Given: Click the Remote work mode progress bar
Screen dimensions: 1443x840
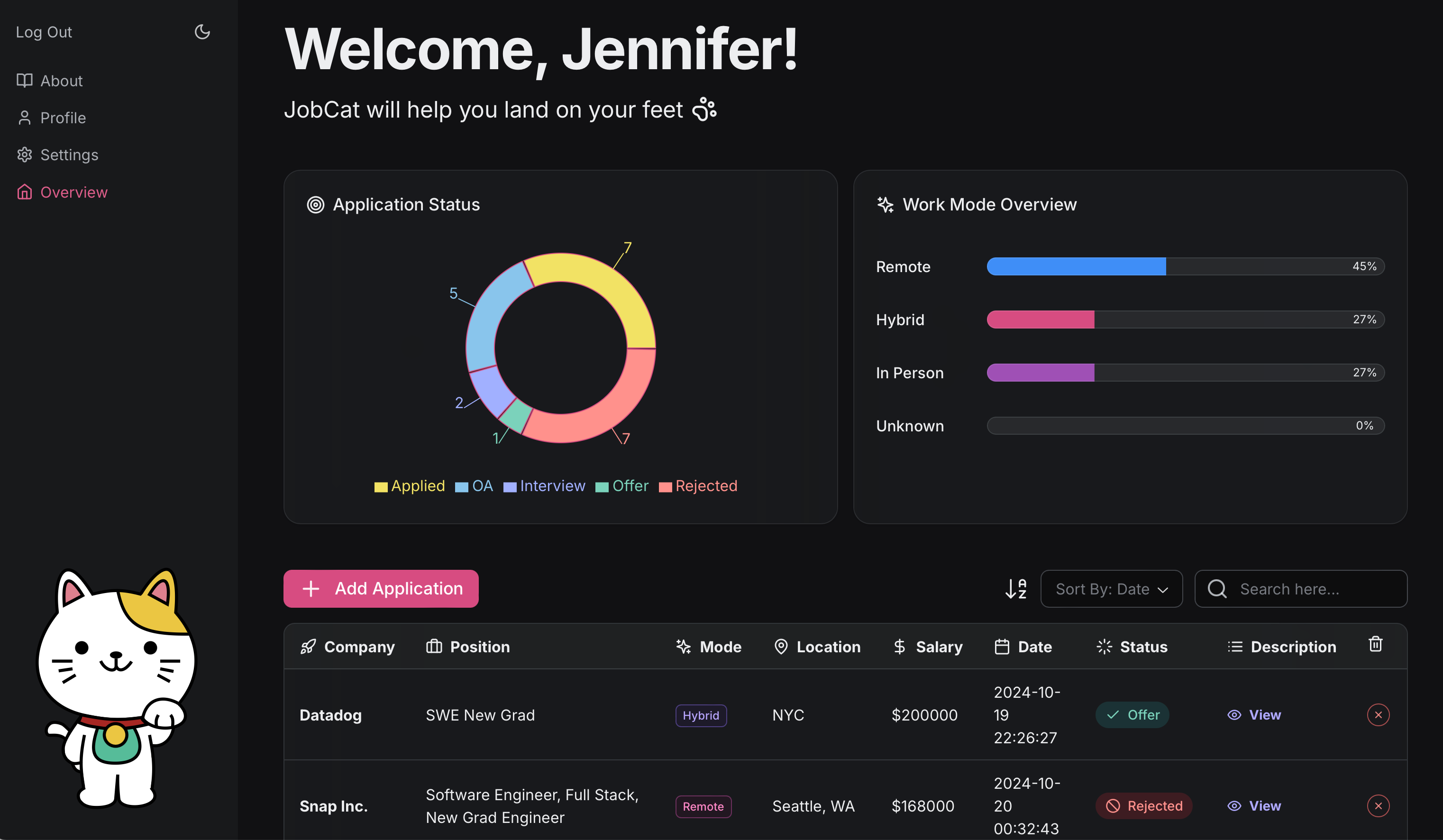Looking at the screenshot, I should point(1185,266).
